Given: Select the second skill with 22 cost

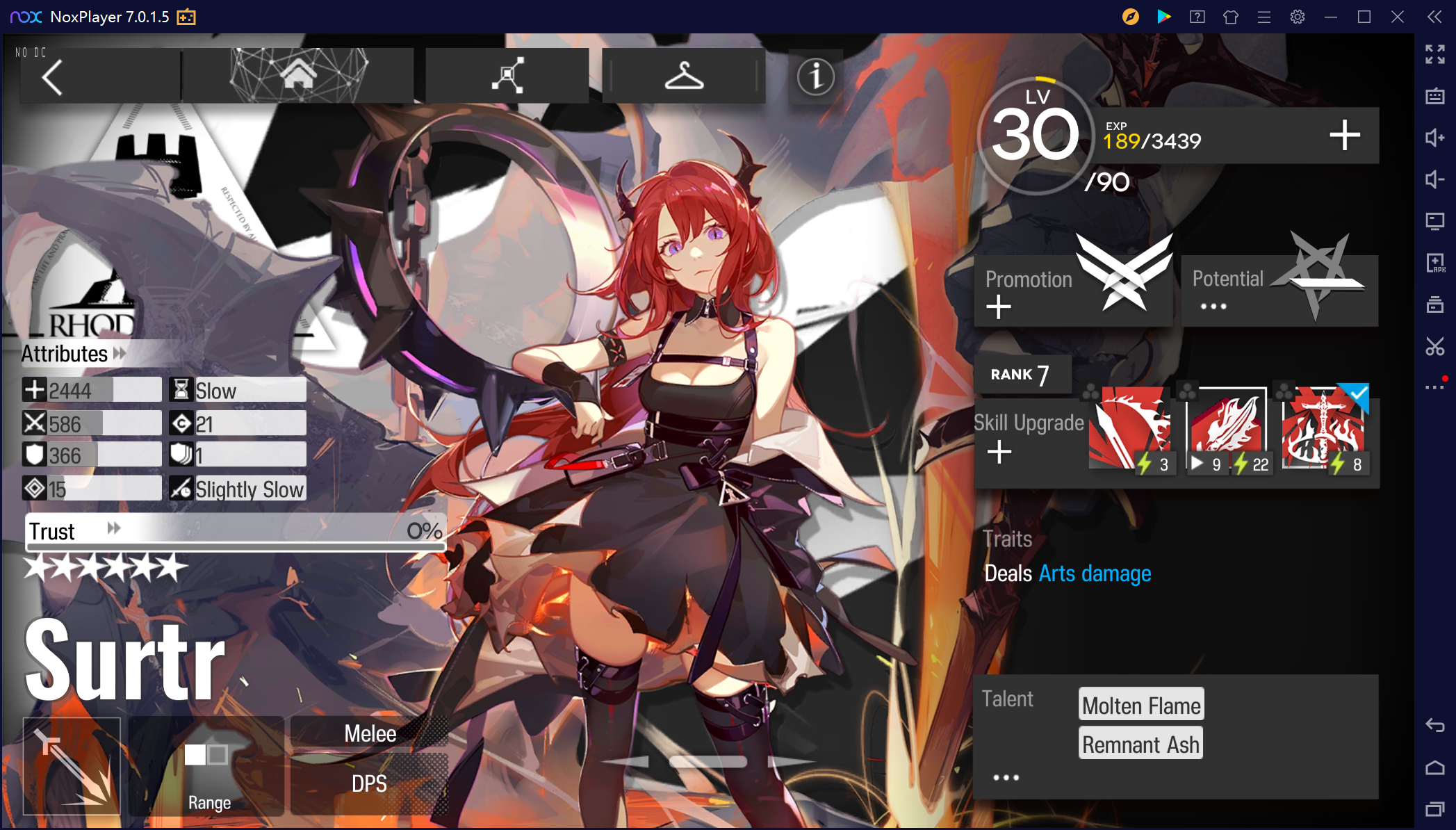Looking at the screenshot, I should (x=1228, y=430).
